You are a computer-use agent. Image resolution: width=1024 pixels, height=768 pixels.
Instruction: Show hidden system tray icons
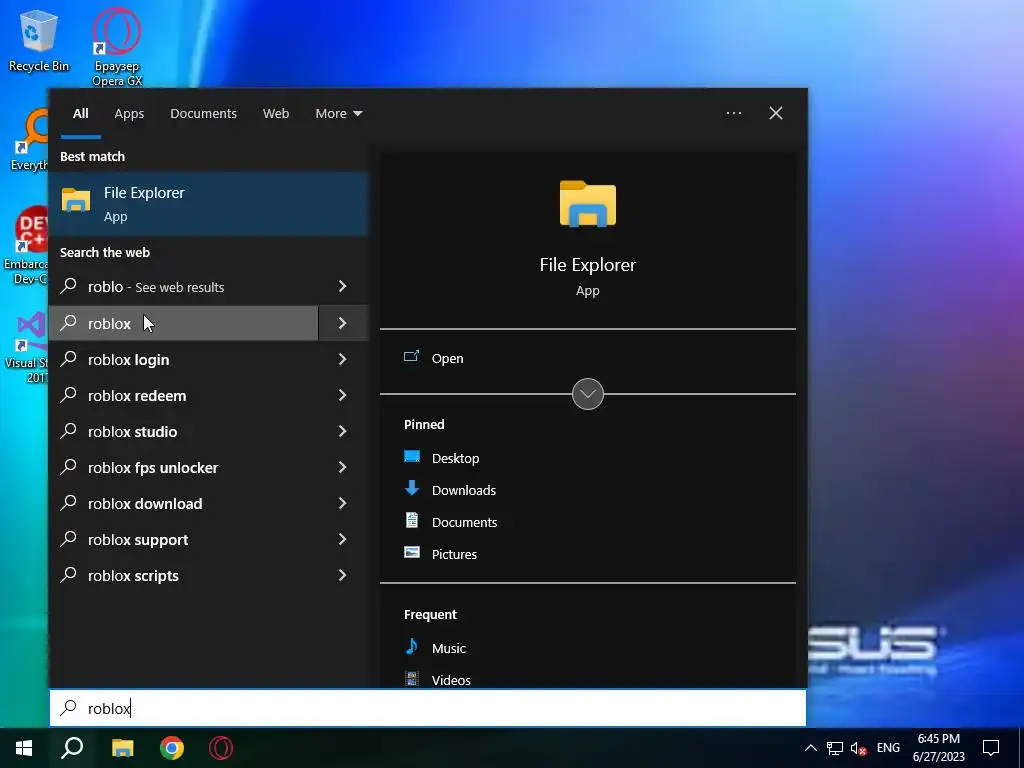tap(810, 748)
